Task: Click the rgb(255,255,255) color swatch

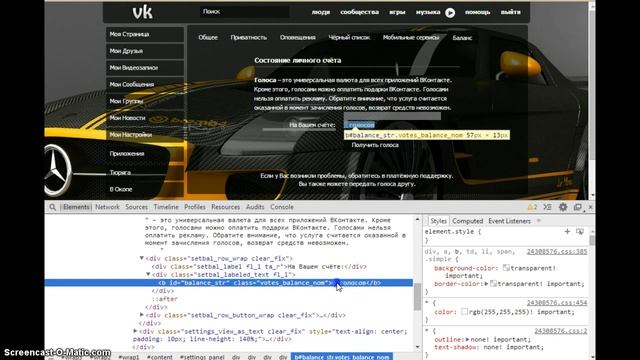Action: click(x=464, y=312)
